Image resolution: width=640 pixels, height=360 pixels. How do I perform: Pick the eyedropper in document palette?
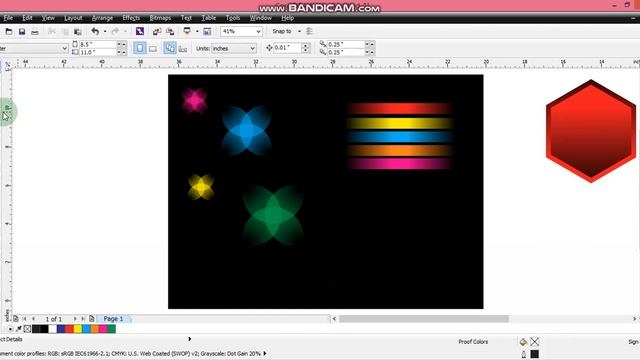[19, 329]
